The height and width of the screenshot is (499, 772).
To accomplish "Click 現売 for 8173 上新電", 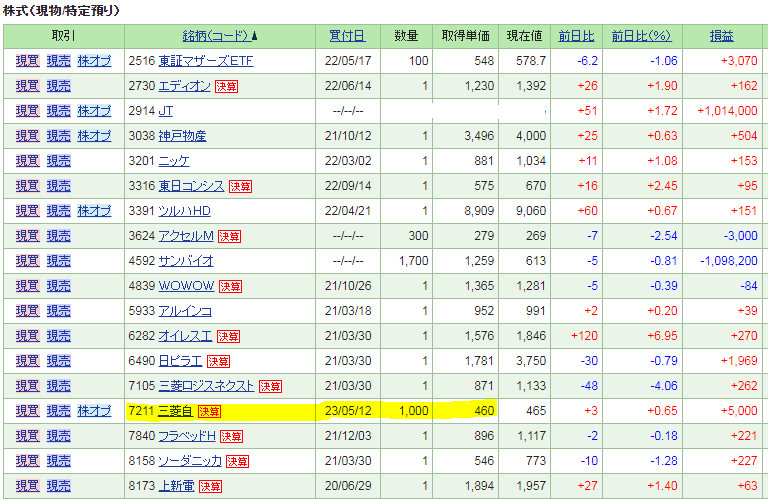I will [59, 486].
